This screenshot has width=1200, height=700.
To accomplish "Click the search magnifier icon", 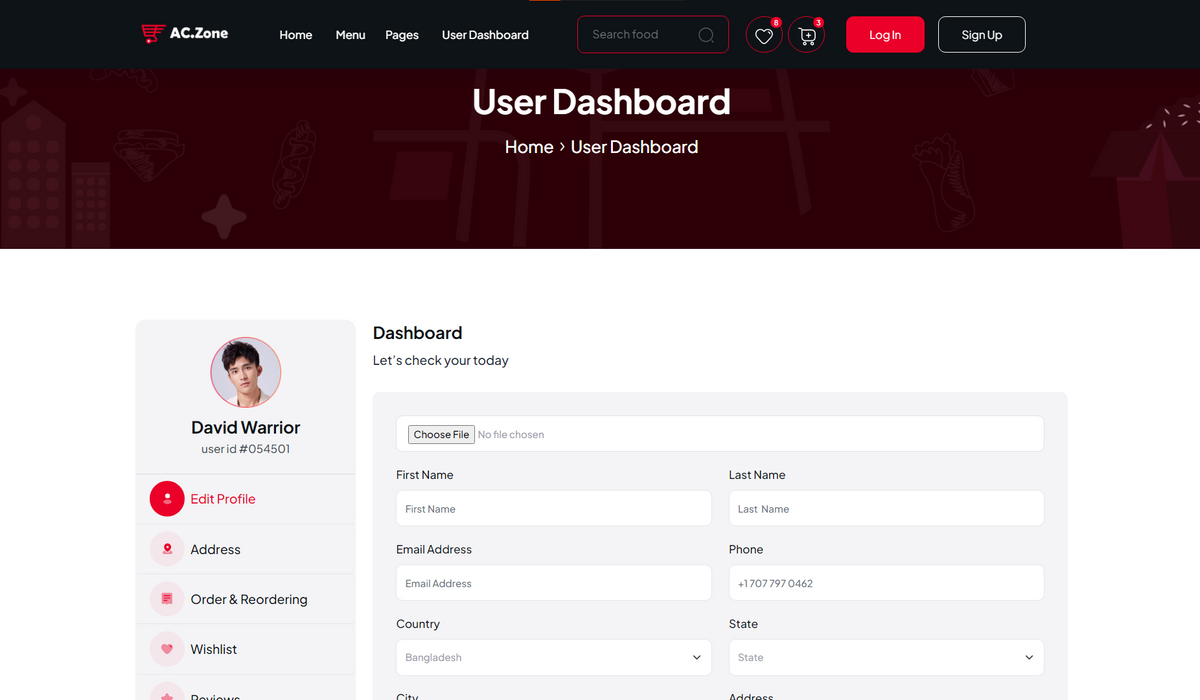I will coord(706,35).
